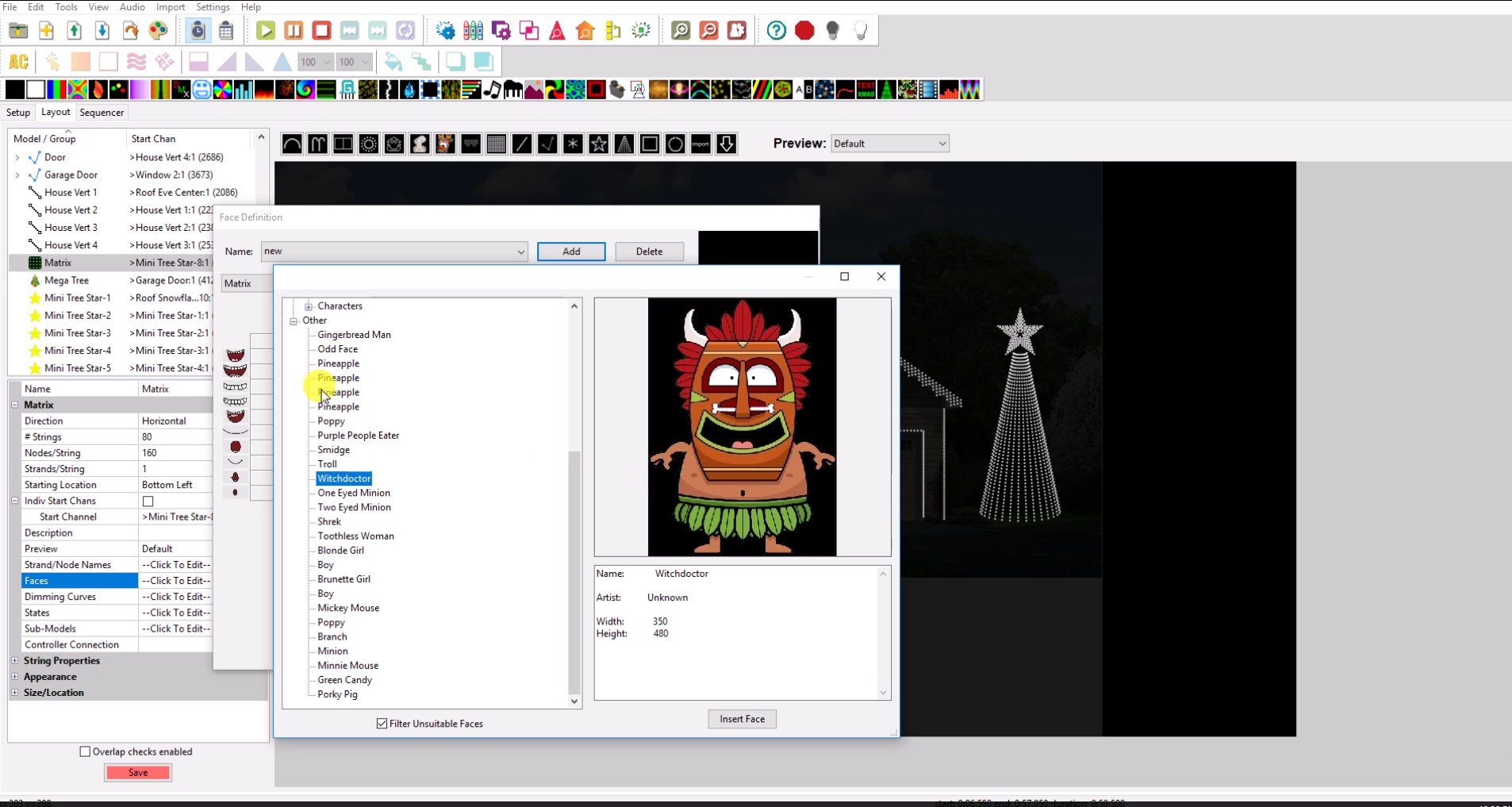Click the Witchdoctor preview image
Viewport: 1512px width, 807px height.
pyautogui.click(x=742, y=427)
